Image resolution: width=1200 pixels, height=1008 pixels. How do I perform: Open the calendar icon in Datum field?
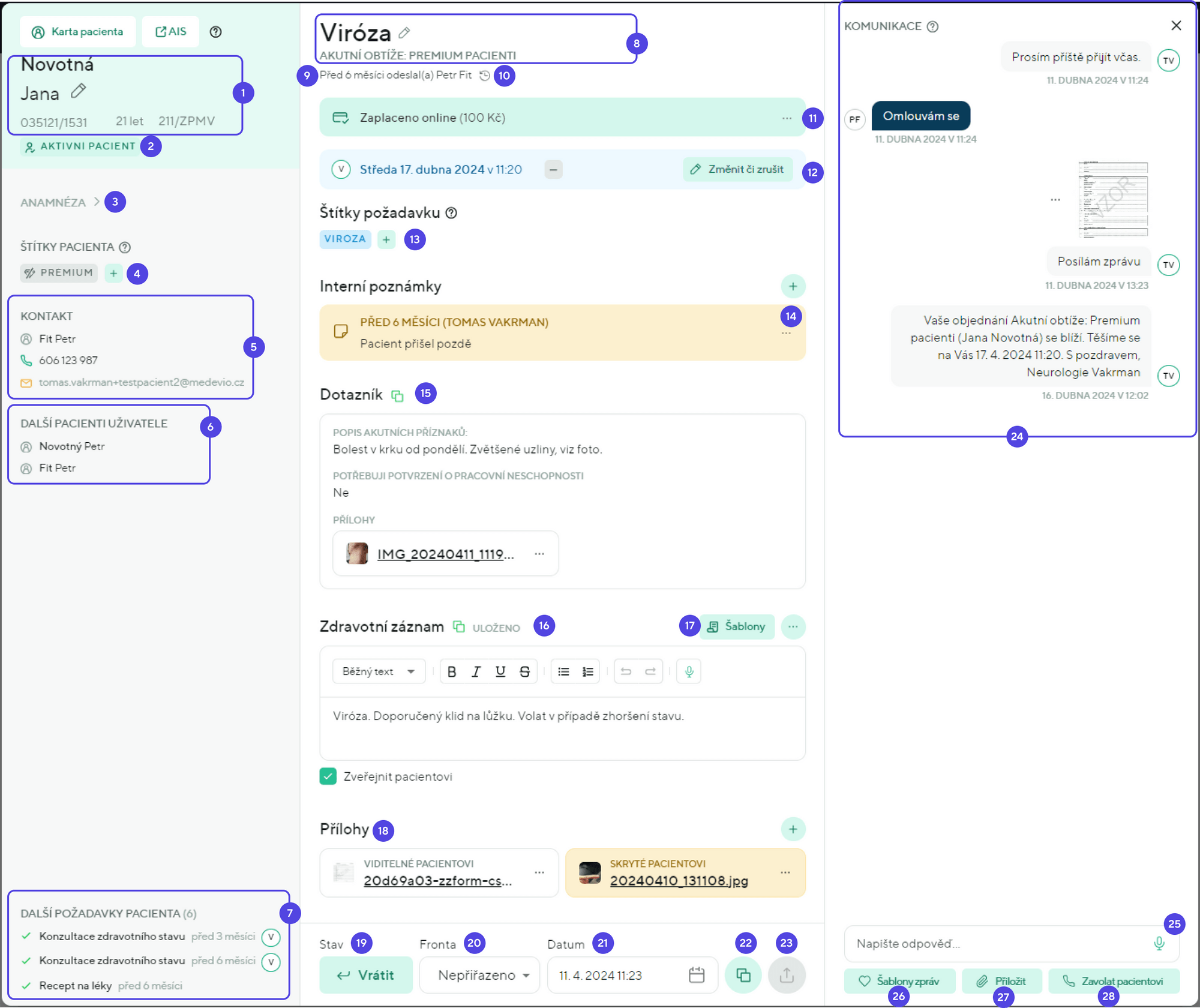696,975
